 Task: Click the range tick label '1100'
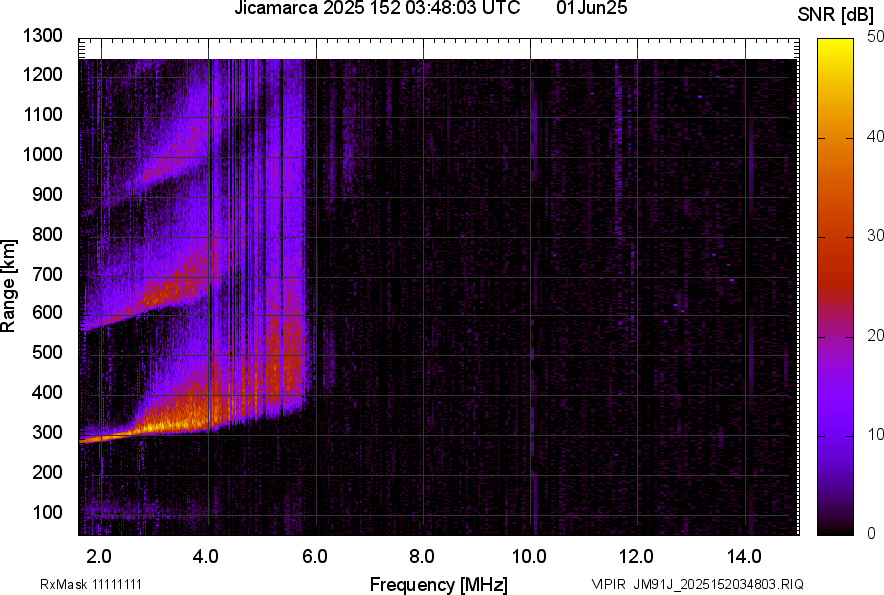[43, 114]
